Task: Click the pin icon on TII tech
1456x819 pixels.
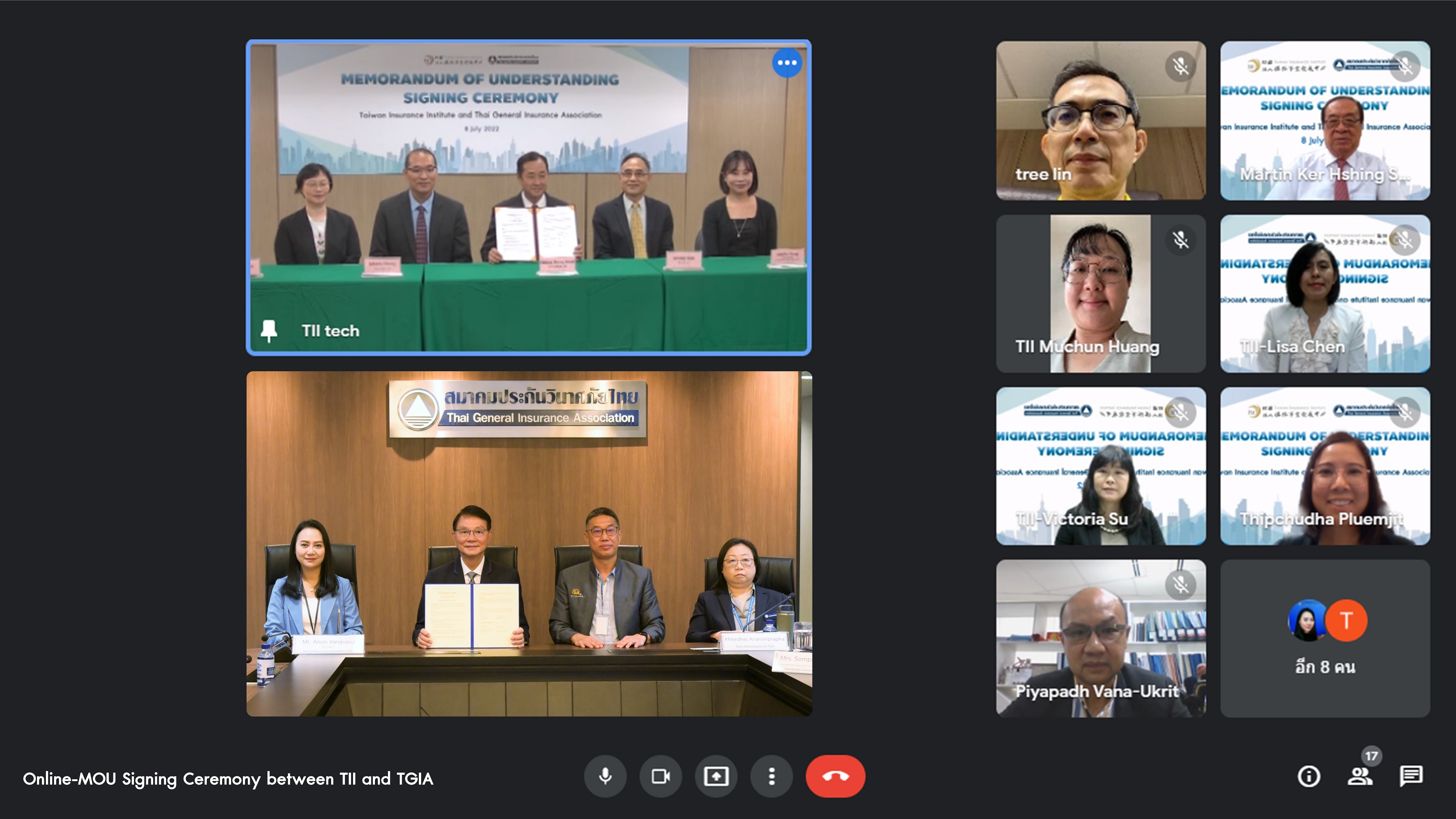Action: 269,331
